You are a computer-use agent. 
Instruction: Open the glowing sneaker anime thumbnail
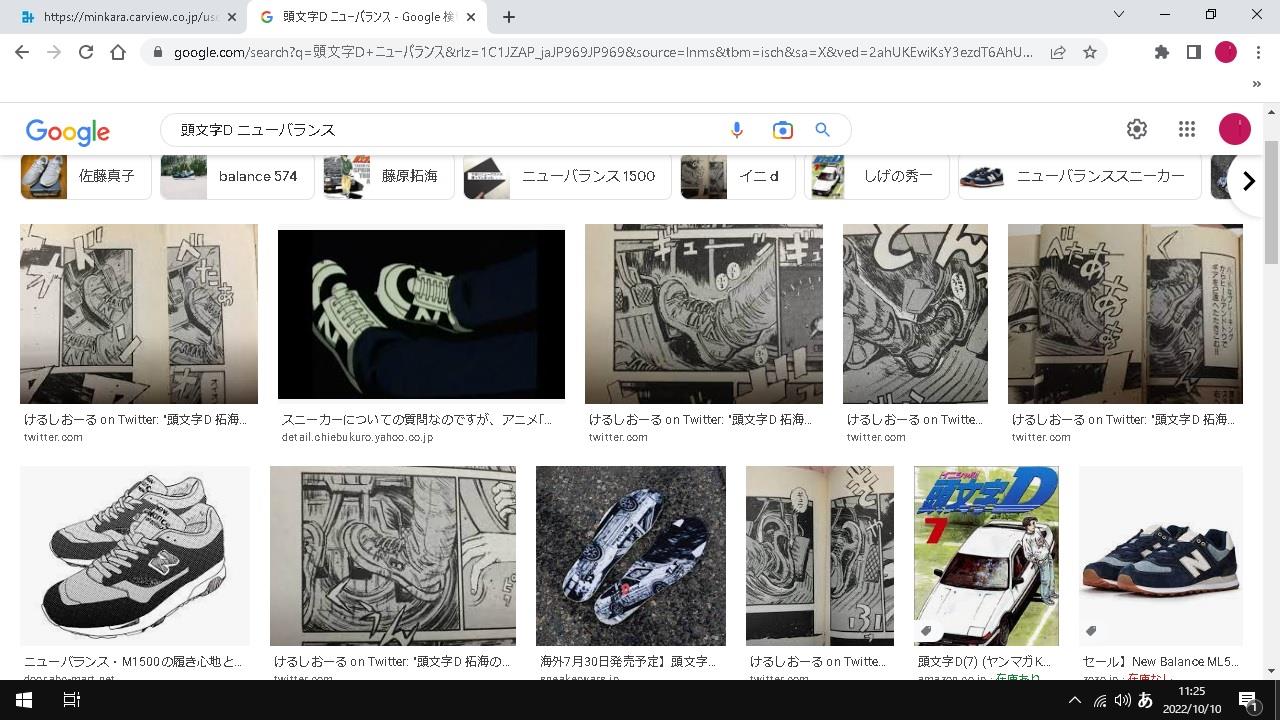pyautogui.click(x=421, y=314)
